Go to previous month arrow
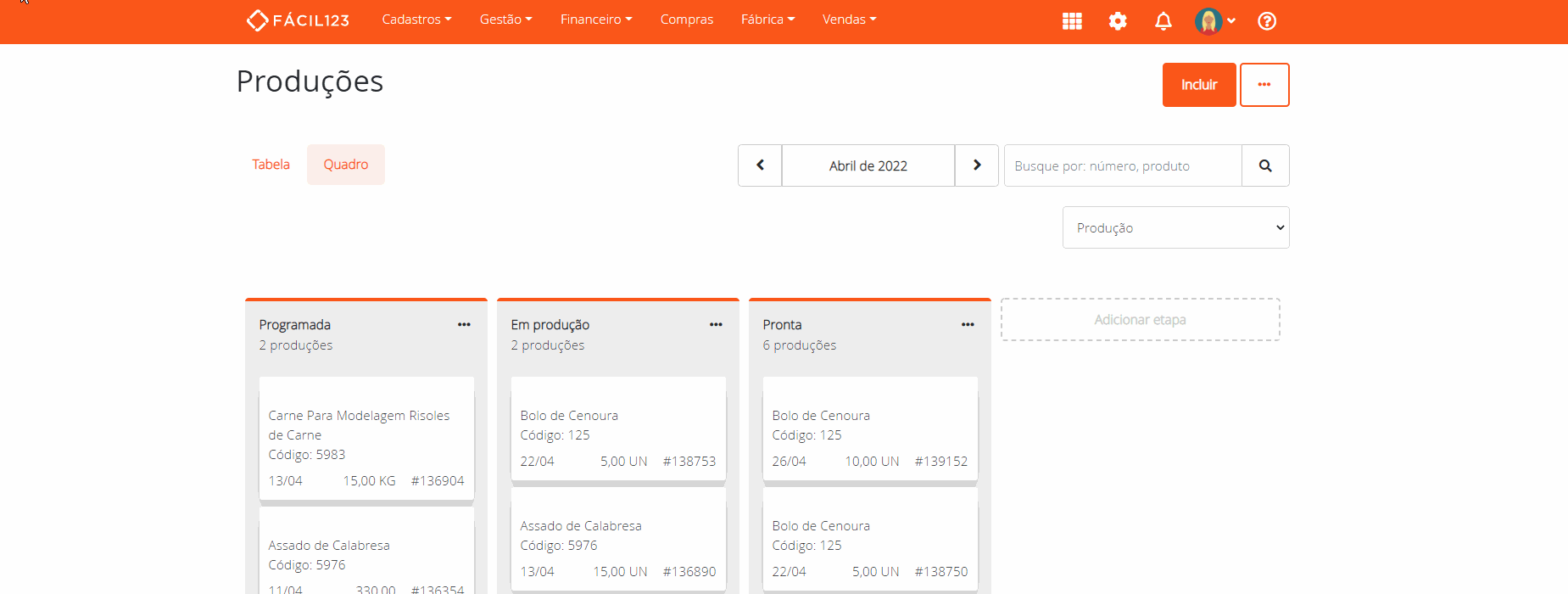 pyautogui.click(x=760, y=165)
